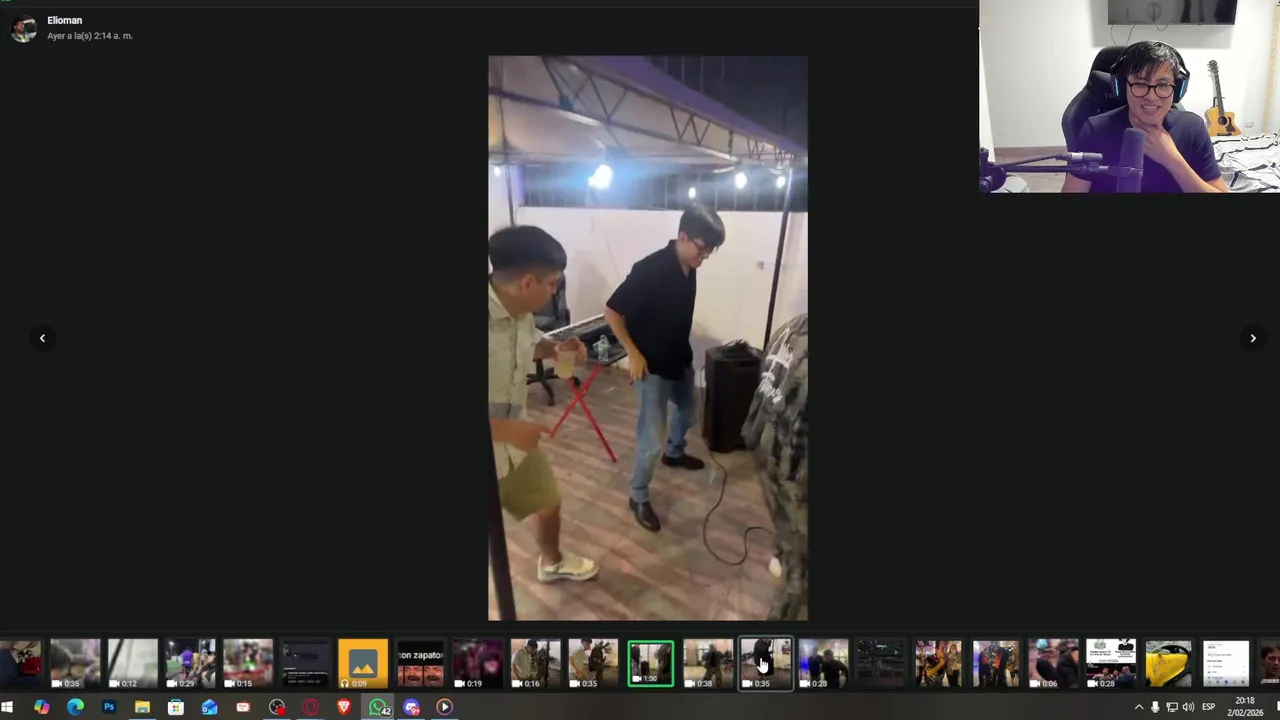Open the Windows Start menu
The height and width of the screenshot is (720, 1280).
7,707
